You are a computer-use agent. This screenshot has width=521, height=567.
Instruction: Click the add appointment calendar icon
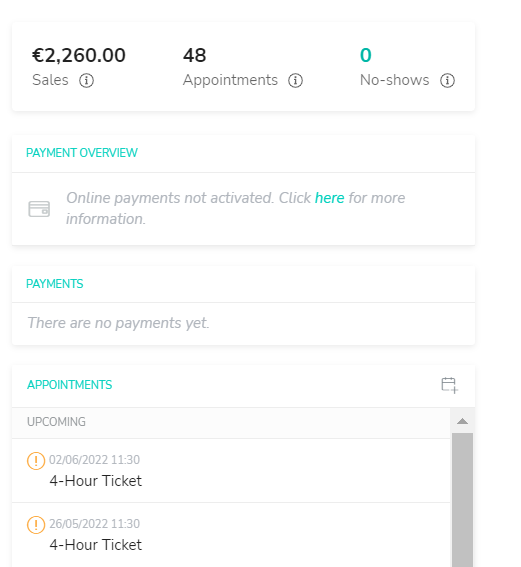coord(449,385)
